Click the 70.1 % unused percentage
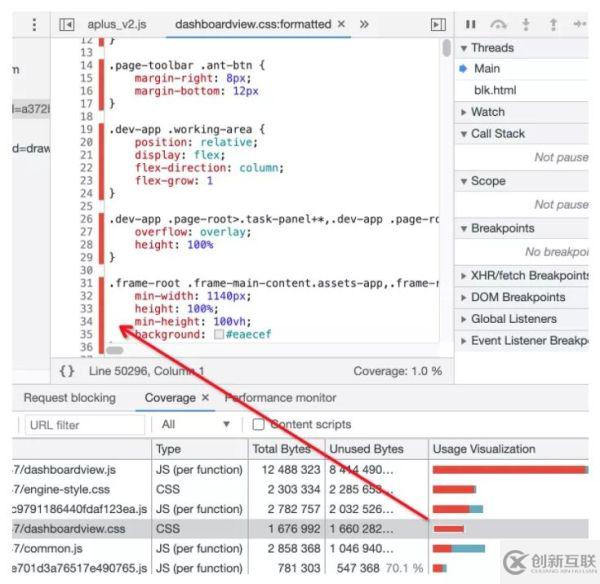Image resolution: width=600 pixels, height=584 pixels. click(404, 568)
